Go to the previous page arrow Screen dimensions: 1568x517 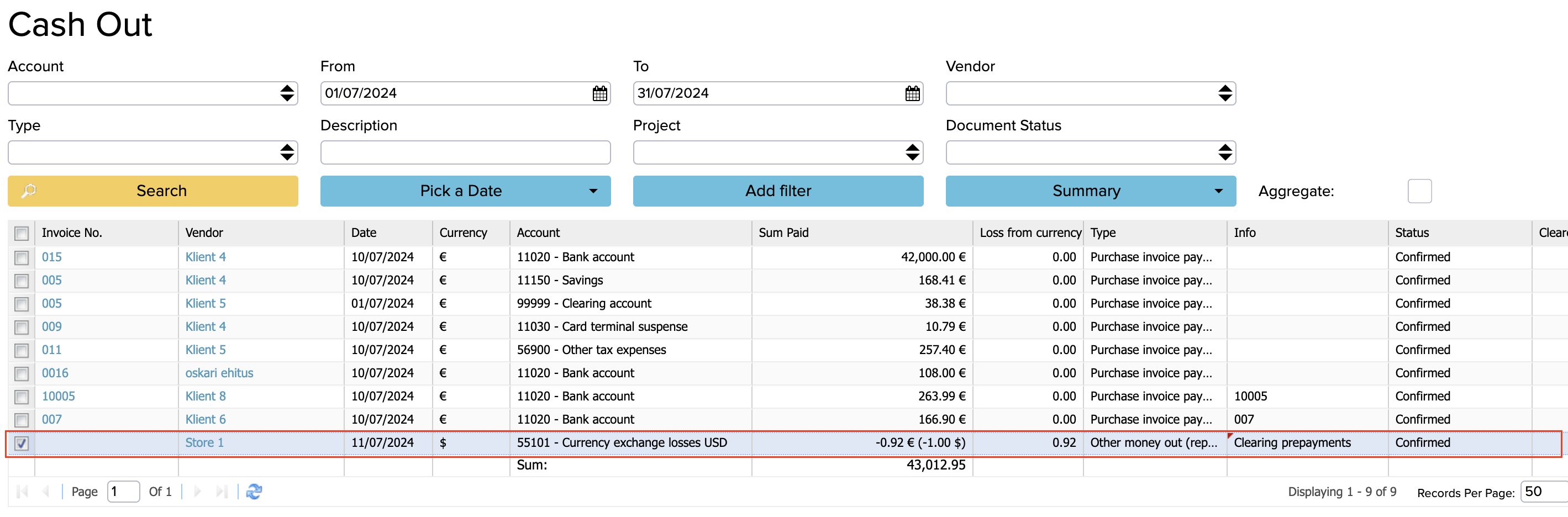[x=46, y=492]
